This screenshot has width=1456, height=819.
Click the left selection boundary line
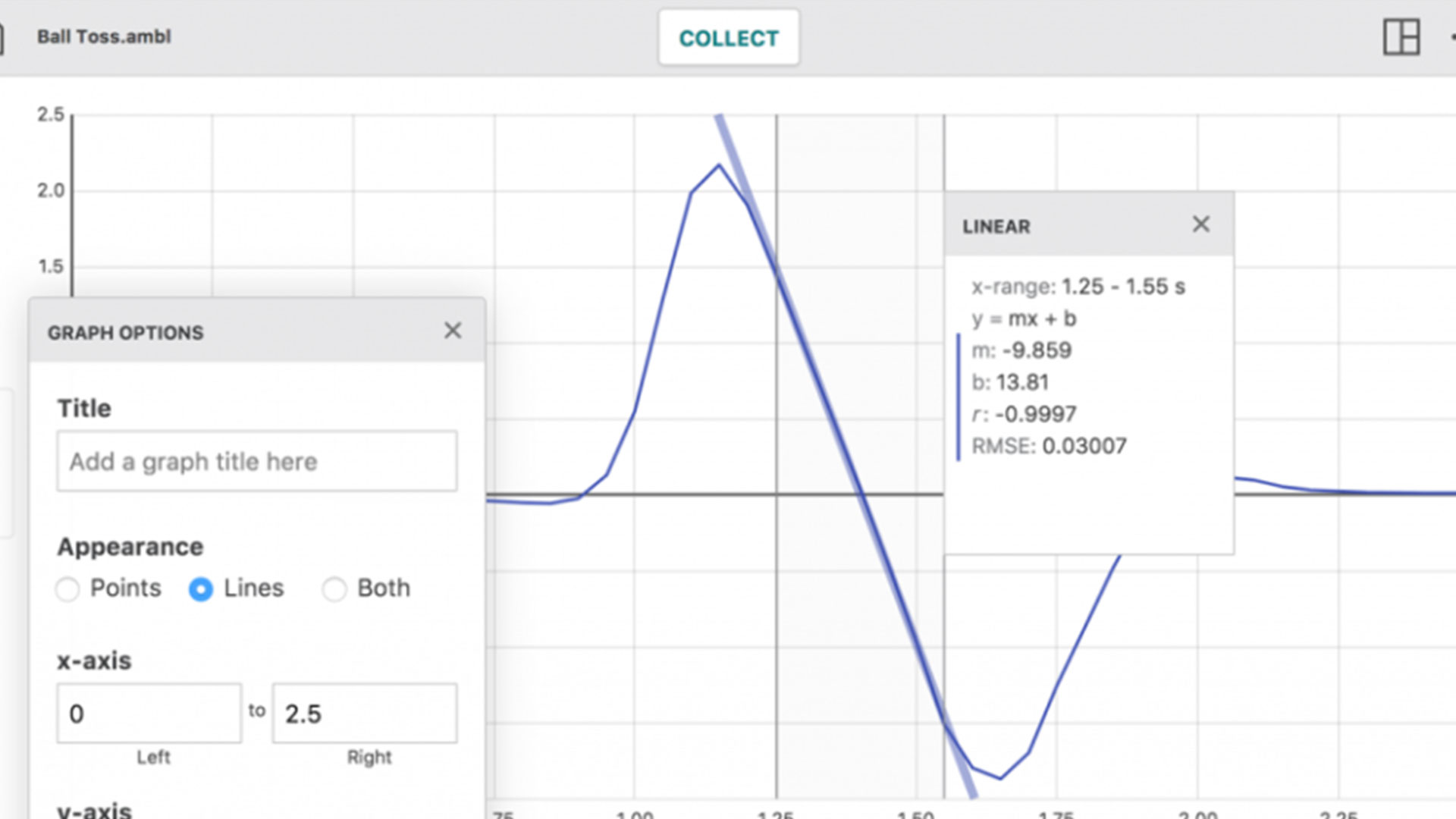coord(777,455)
